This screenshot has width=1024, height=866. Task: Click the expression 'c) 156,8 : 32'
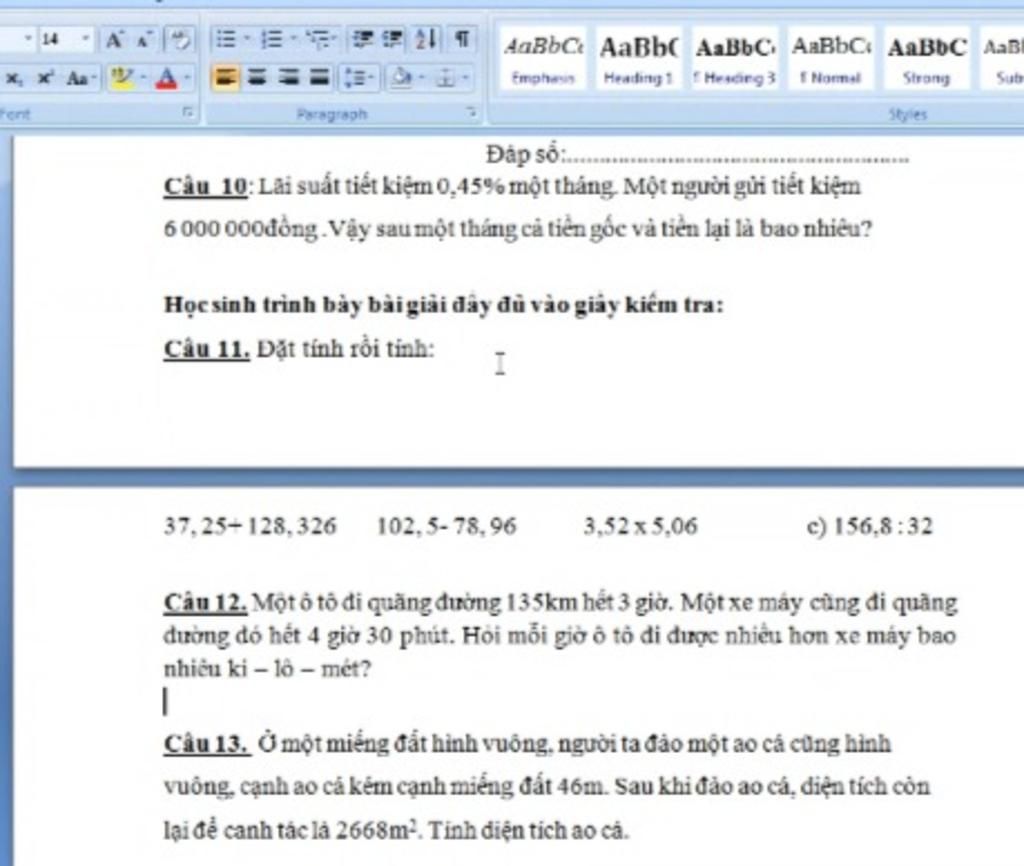point(870,526)
